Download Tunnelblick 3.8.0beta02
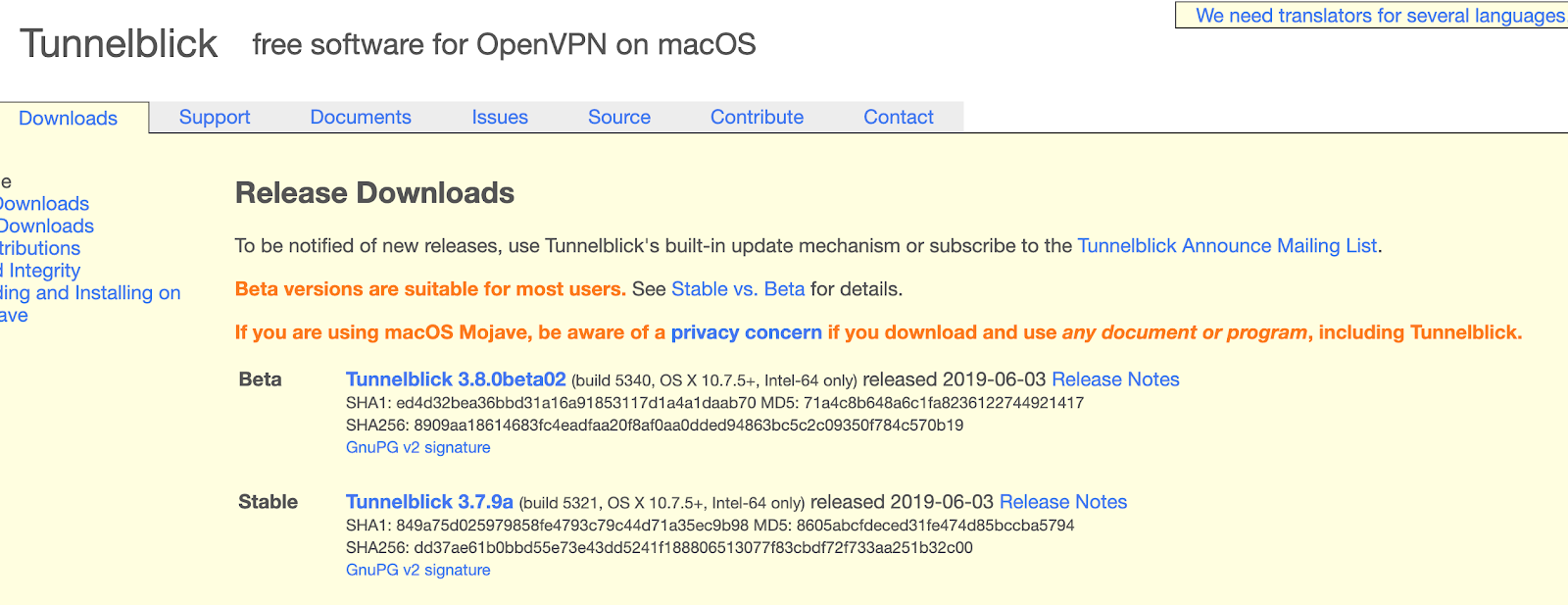Viewport: 1568px width, 605px height. pyautogui.click(x=456, y=379)
